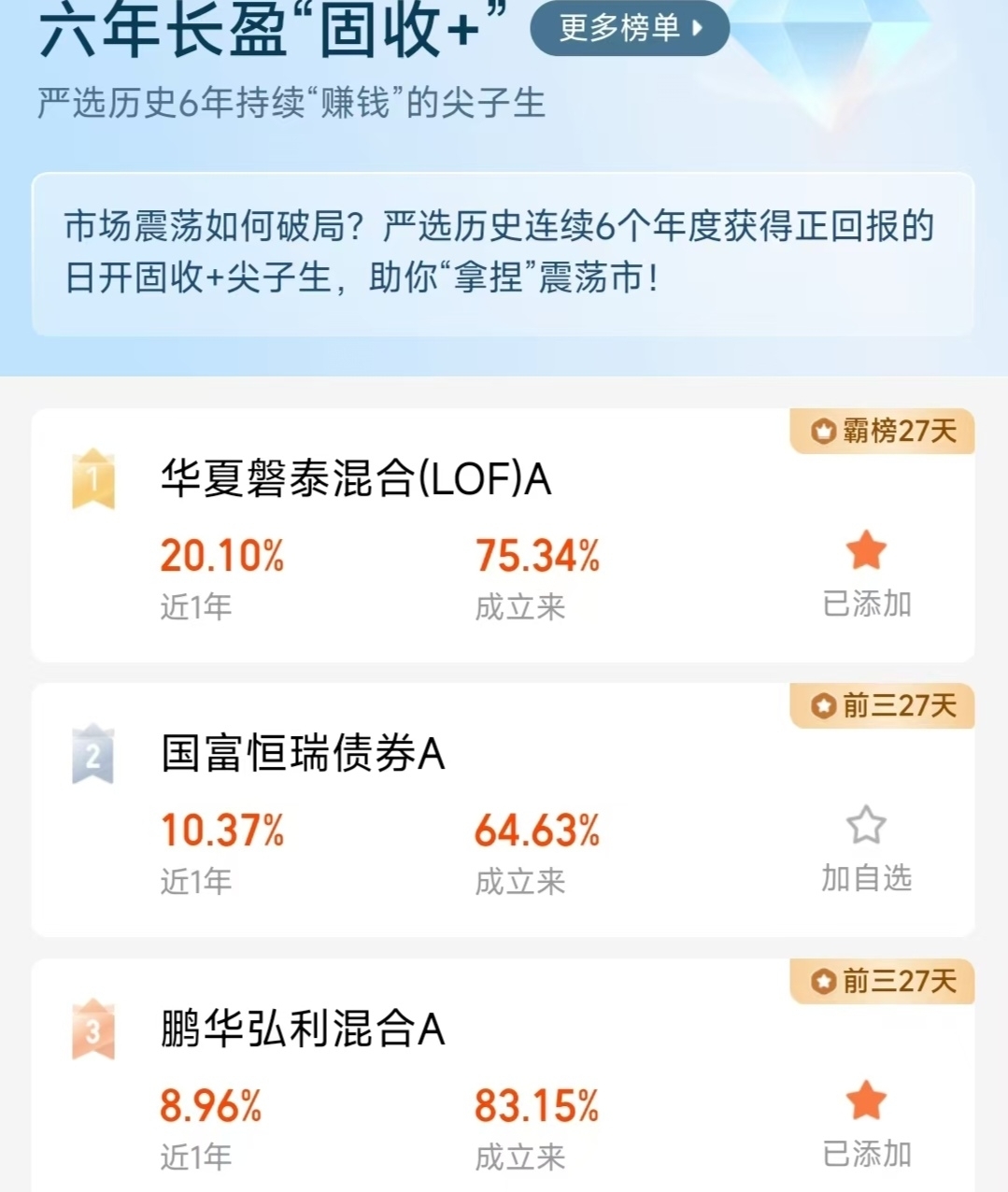The width and height of the screenshot is (1008, 1192).
Task: Tap the 加自选 label text
Action: (x=867, y=879)
